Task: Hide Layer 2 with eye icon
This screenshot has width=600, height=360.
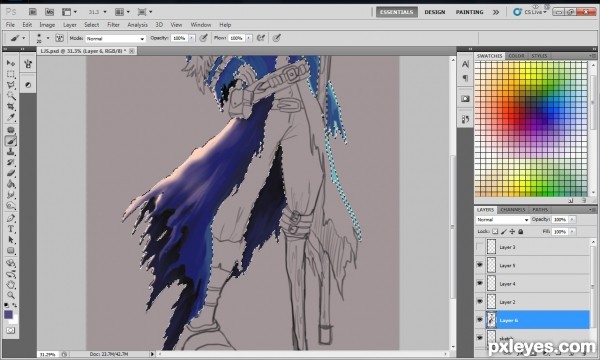Action: point(479,301)
